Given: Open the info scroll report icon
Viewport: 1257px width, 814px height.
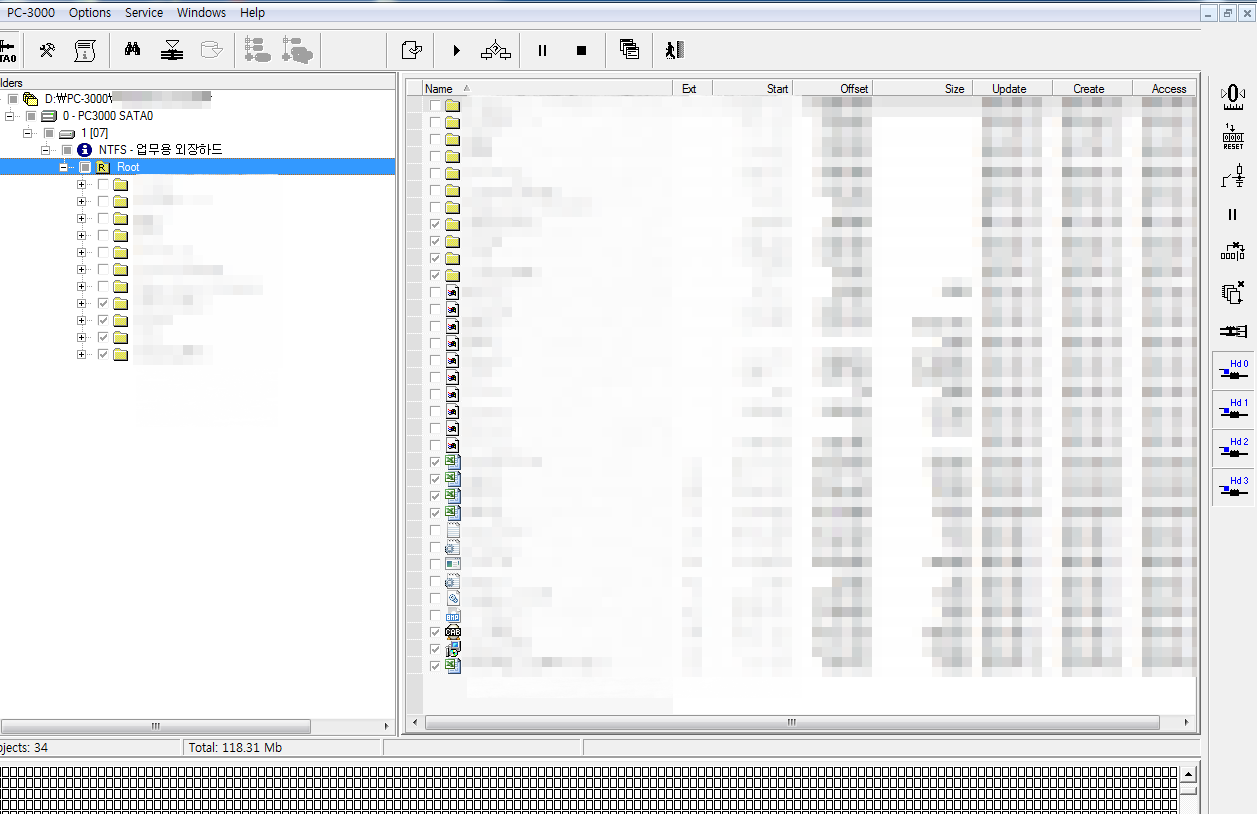Looking at the screenshot, I should (x=85, y=50).
